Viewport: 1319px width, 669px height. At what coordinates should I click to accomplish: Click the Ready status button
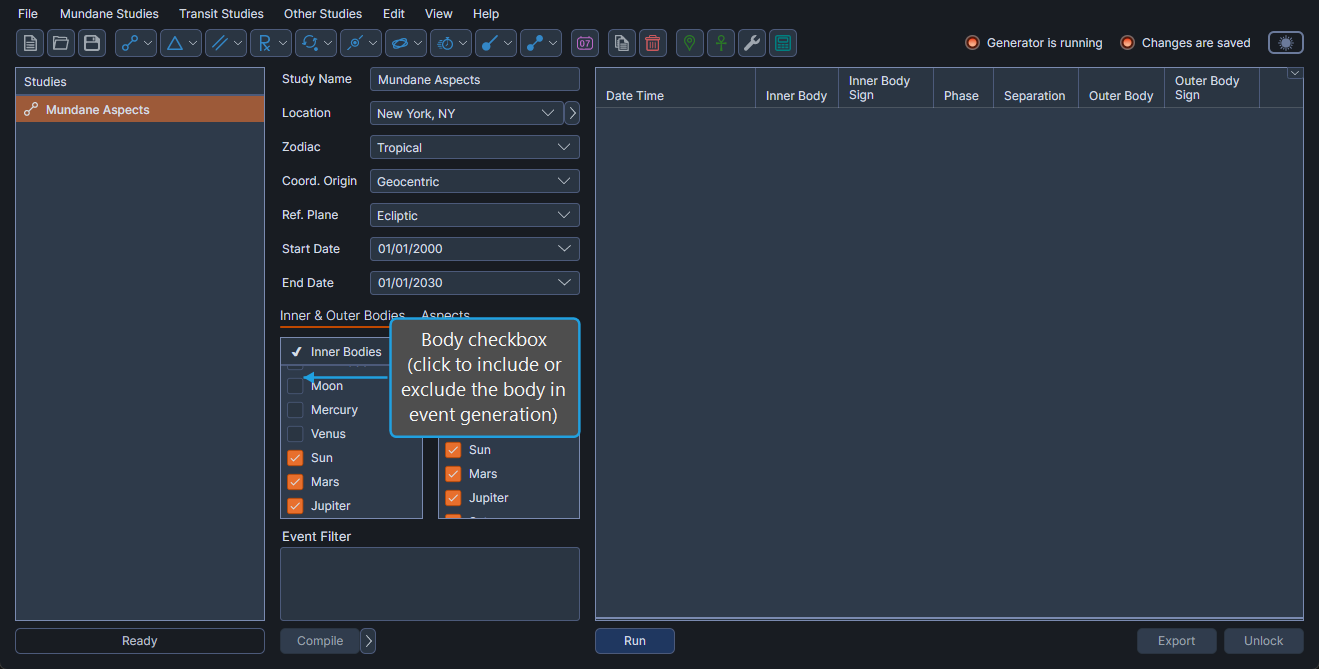click(140, 641)
